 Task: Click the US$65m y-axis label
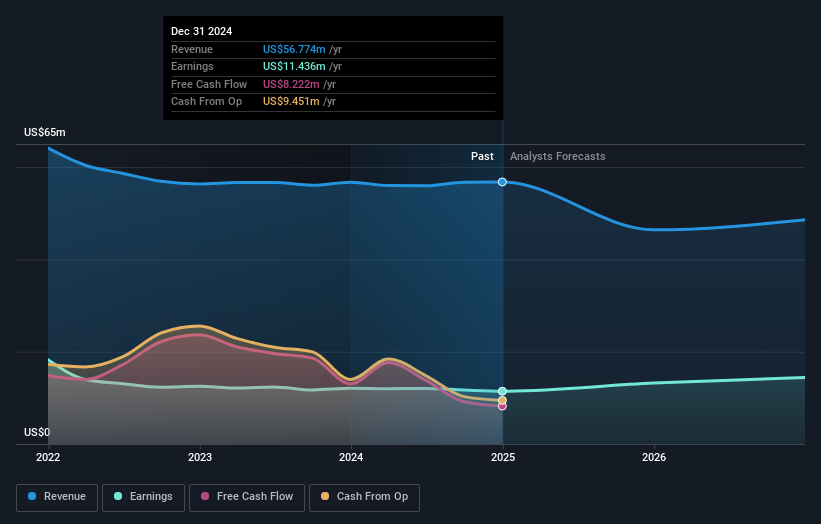tap(45, 132)
